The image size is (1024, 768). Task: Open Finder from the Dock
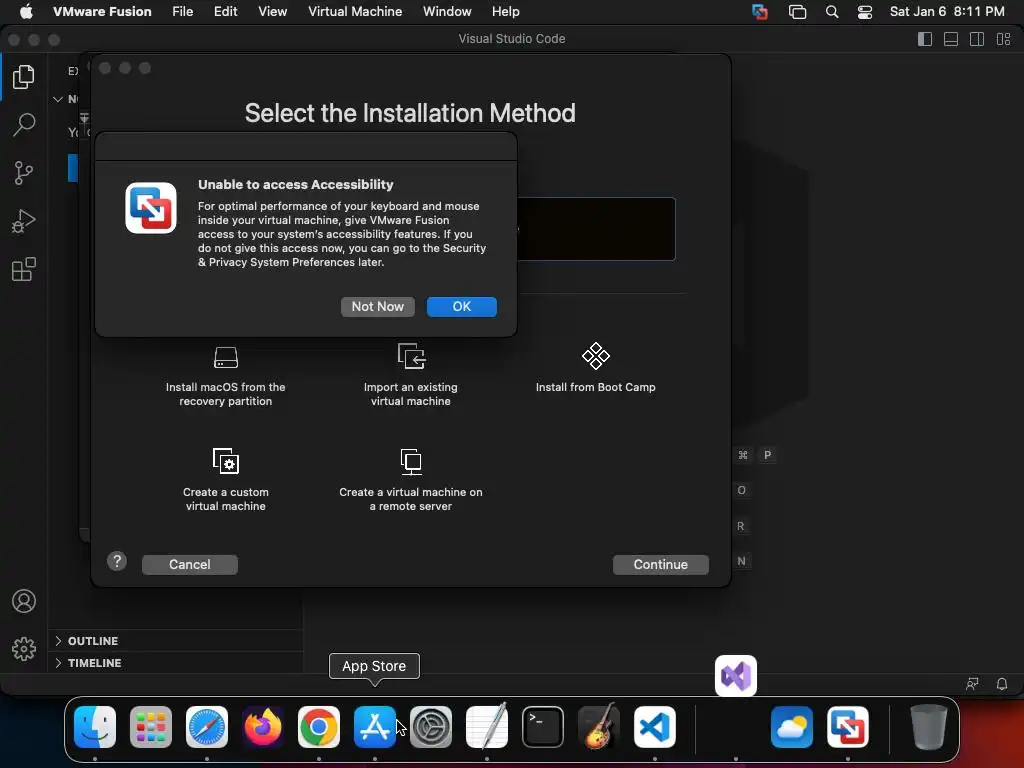(95, 727)
